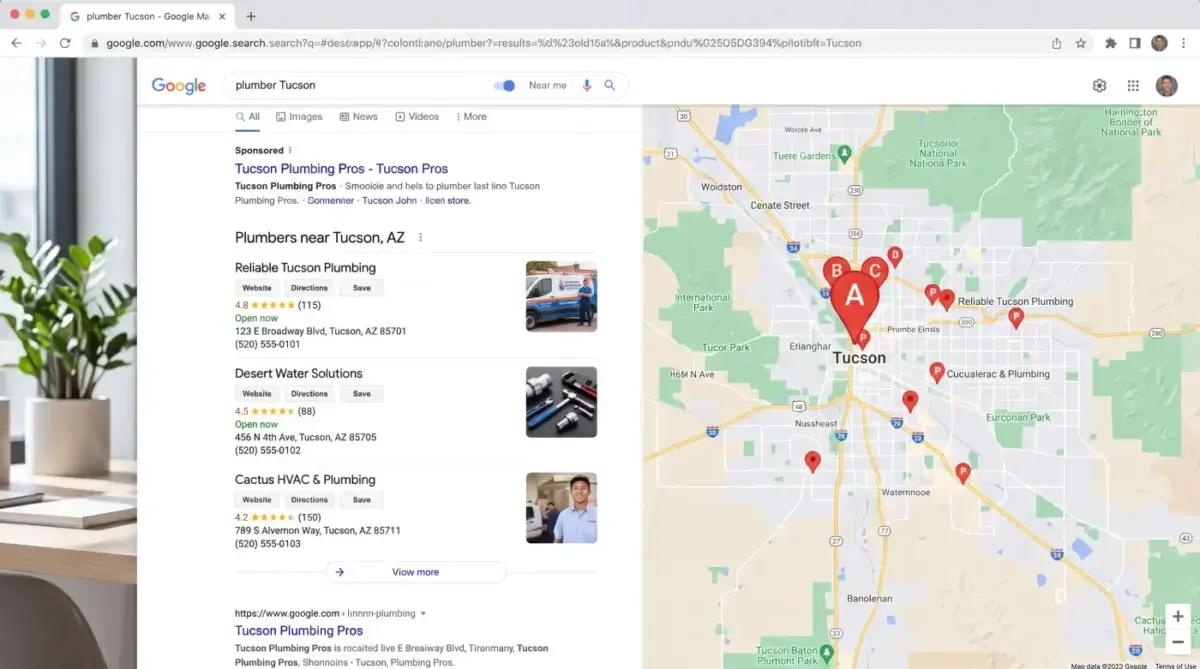Image resolution: width=1200 pixels, height=669 pixels.
Task: Open Chrome three-dot menu
Action: click(x=1184, y=43)
